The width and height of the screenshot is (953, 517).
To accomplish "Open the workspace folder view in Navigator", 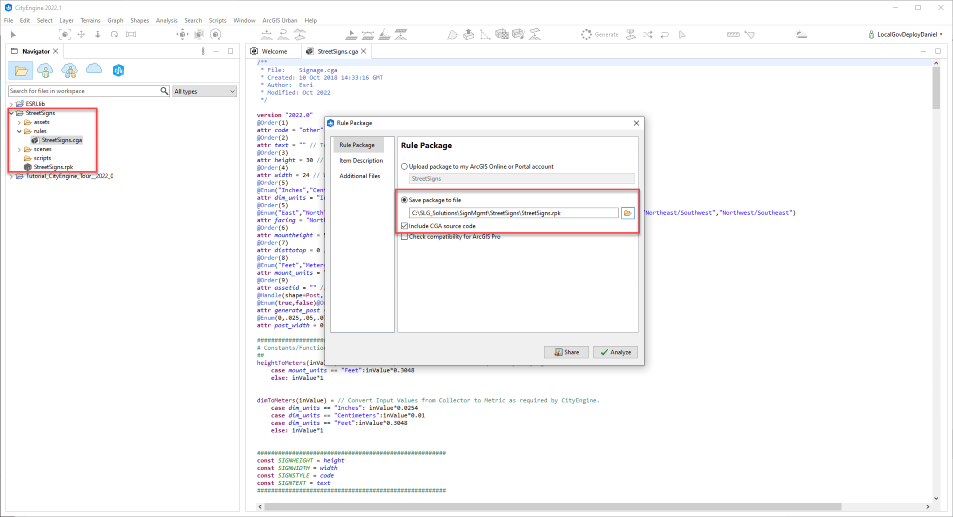I will pyautogui.click(x=21, y=70).
